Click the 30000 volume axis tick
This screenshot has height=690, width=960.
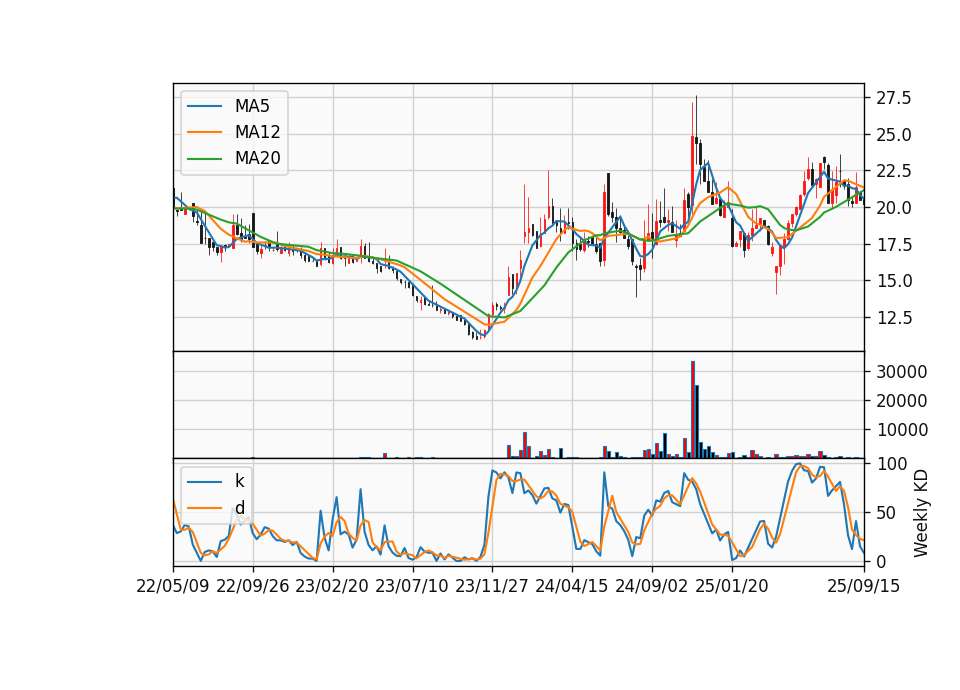coord(902,372)
